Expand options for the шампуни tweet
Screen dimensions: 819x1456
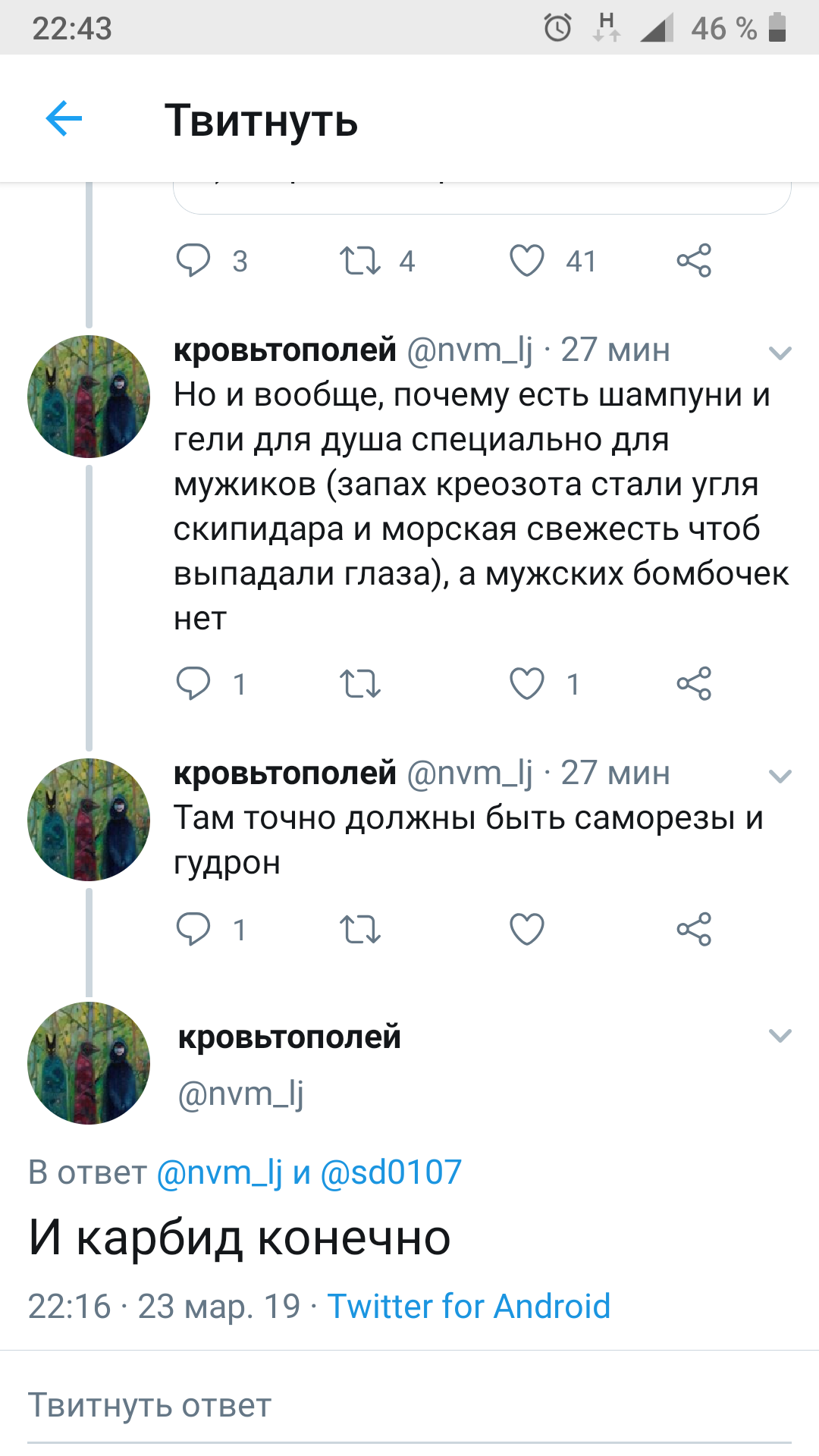point(780,353)
